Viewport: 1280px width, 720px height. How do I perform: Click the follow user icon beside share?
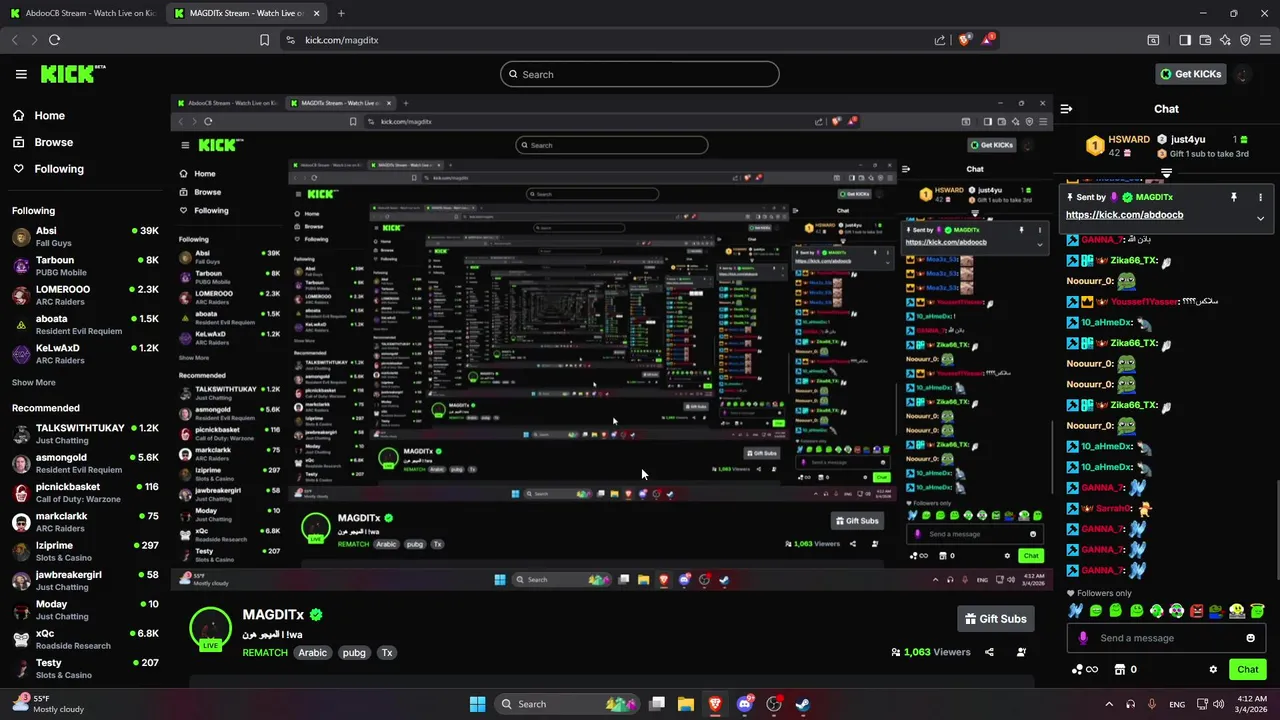tap(1021, 652)
